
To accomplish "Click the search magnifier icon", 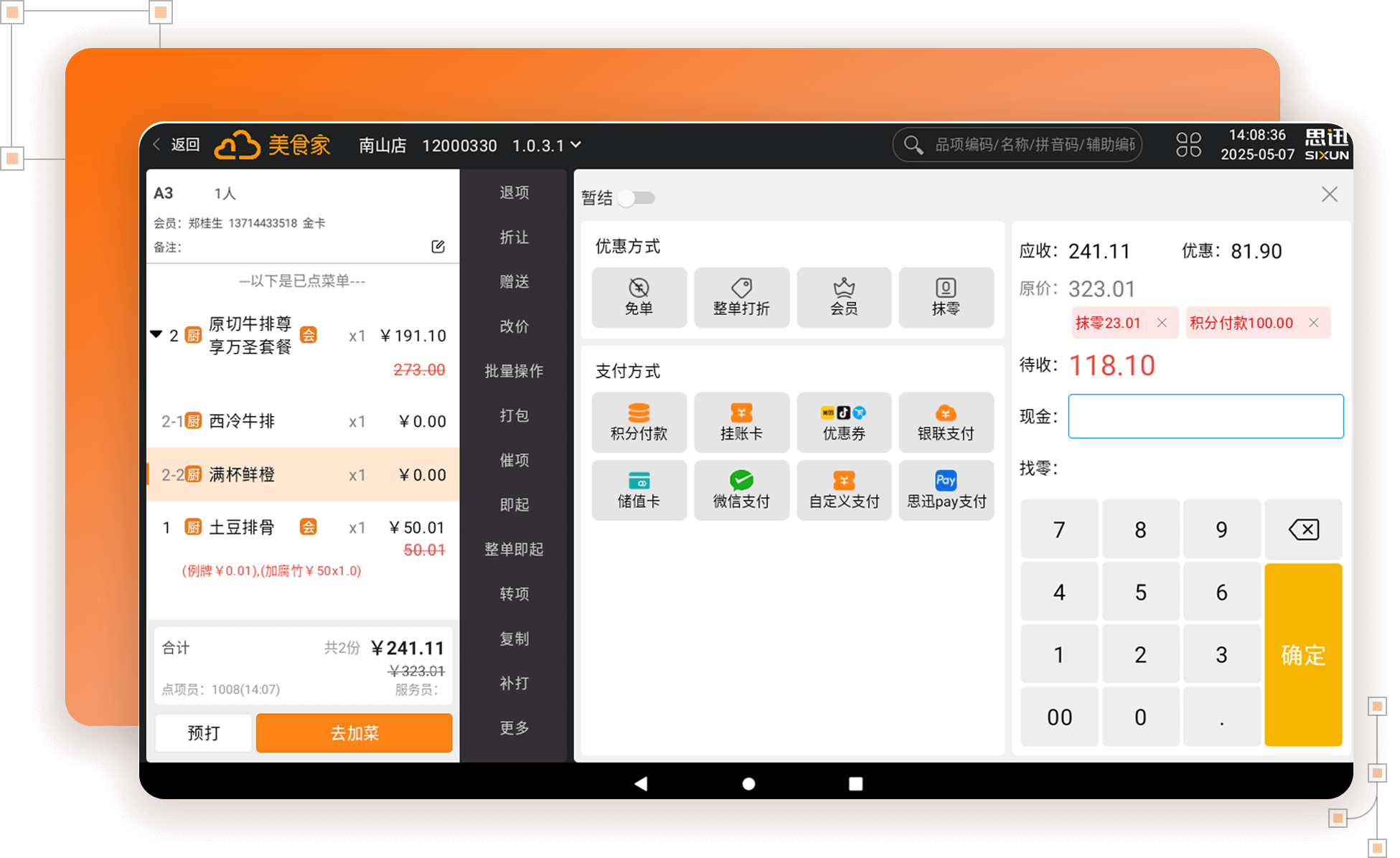I will 913,145.
